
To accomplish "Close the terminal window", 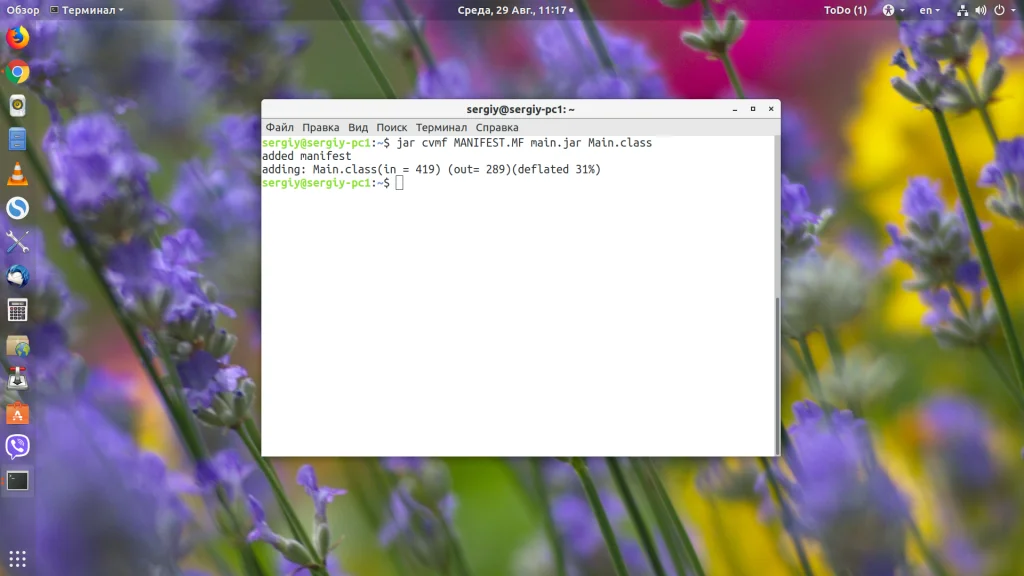I will tap(771, 109).
